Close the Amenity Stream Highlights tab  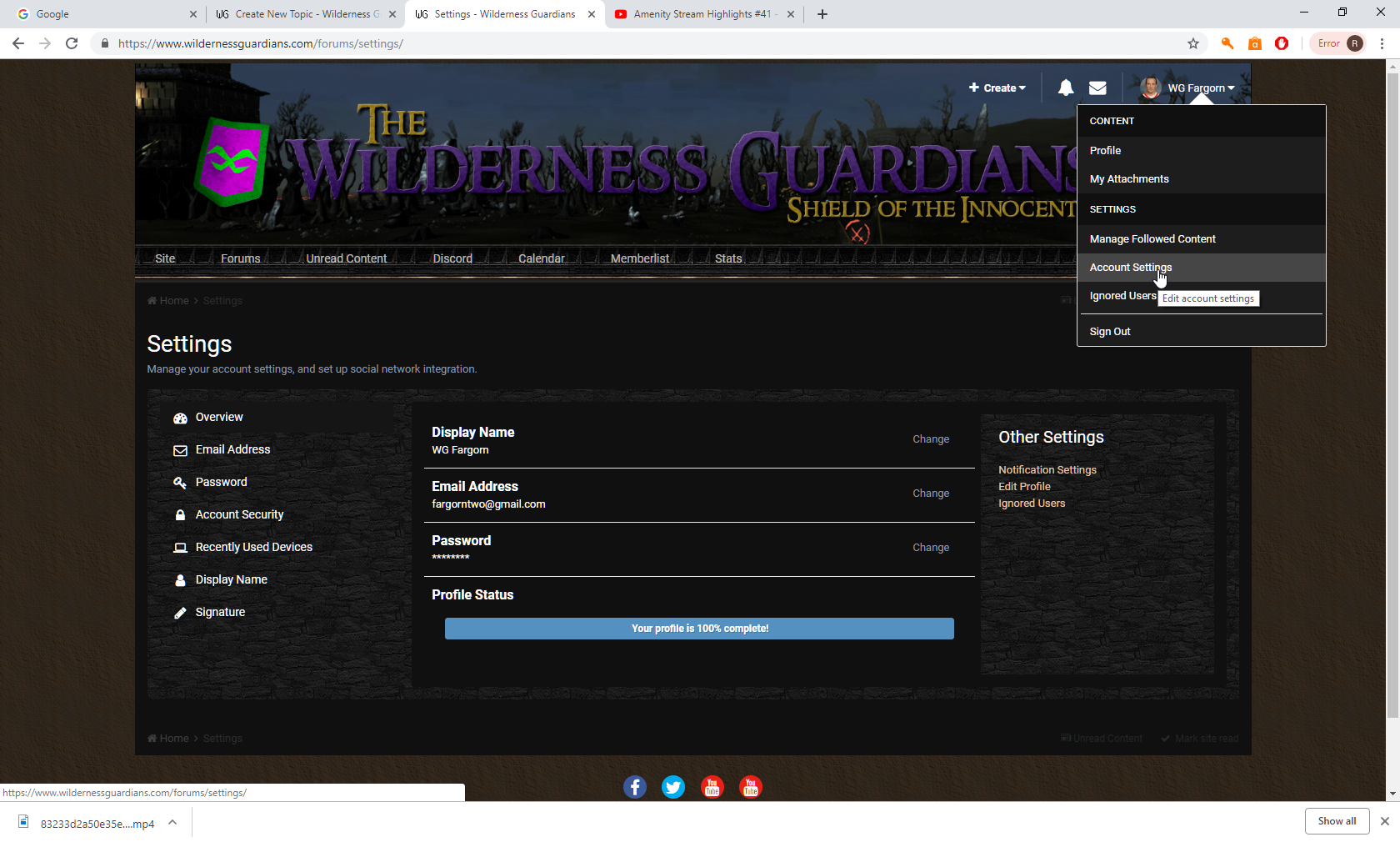point(791,14)
